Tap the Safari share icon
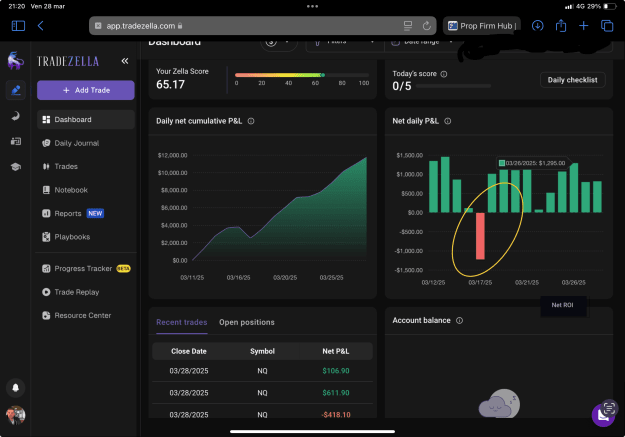This screenshot has width=625, height=437. click(561, 26)
